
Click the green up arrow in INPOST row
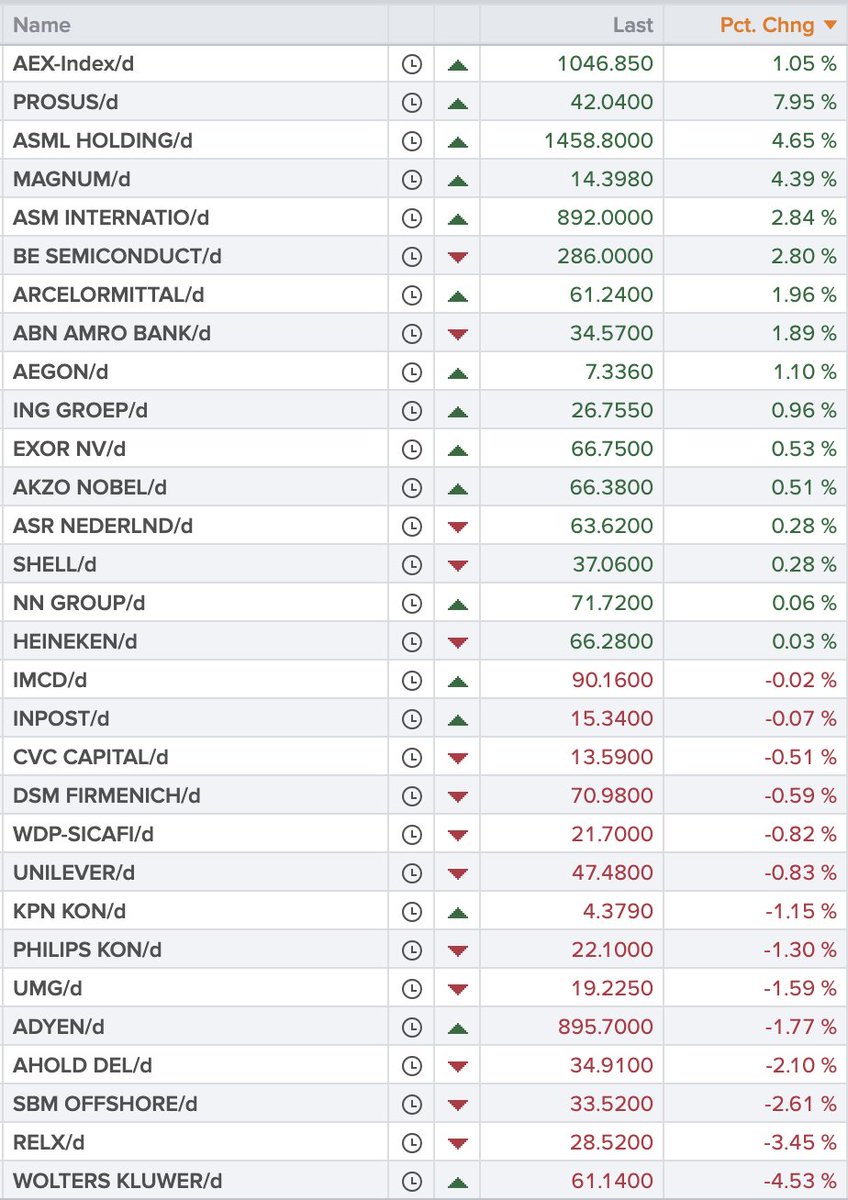coord(458,719)
